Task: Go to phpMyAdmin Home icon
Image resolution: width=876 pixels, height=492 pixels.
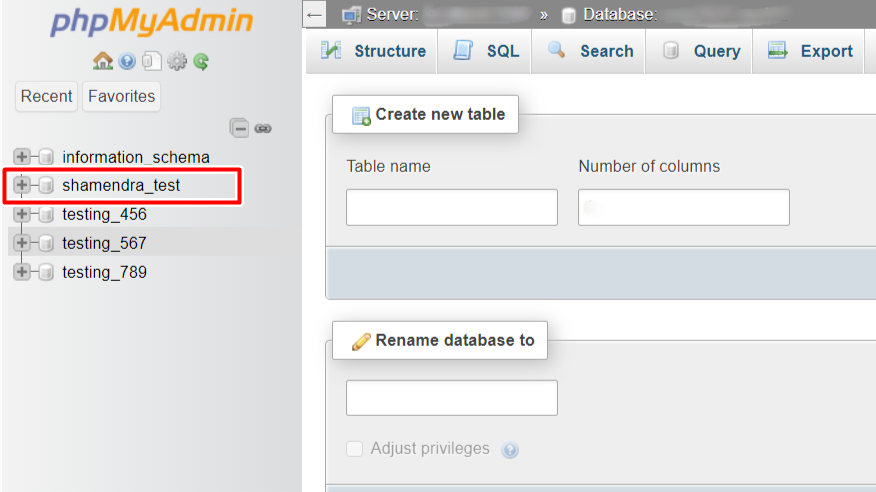Action: coord(103,61)
